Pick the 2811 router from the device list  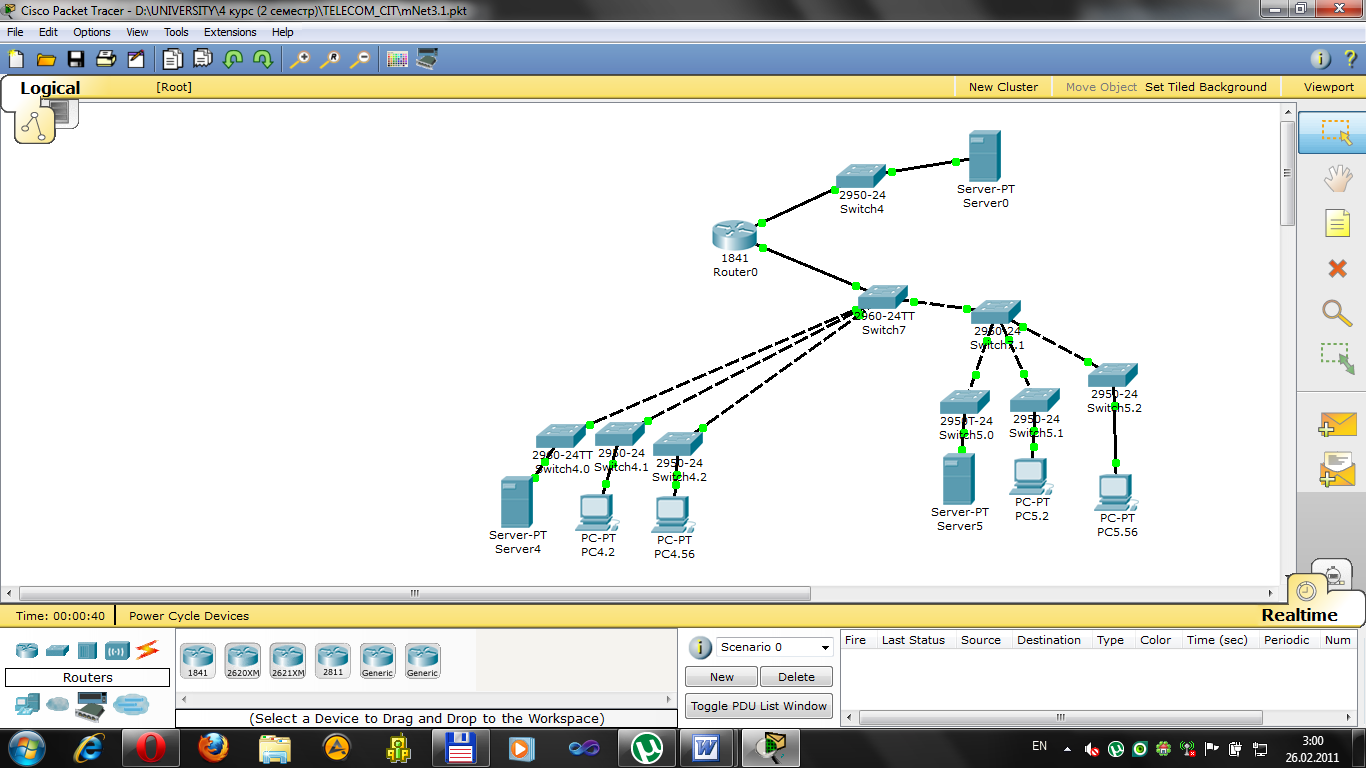point(332,661)
